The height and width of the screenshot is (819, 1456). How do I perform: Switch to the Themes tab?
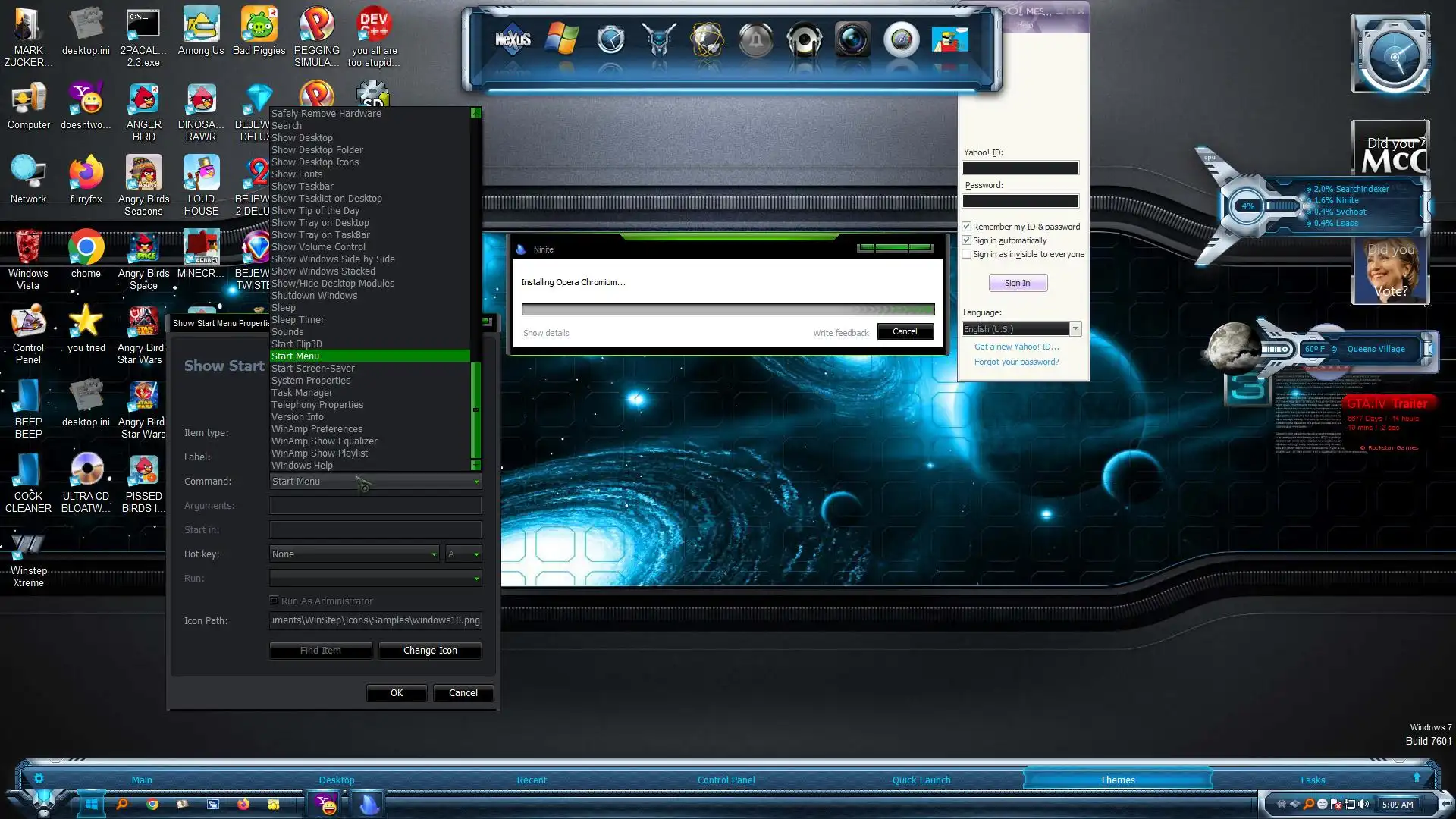coord(1117,780)
